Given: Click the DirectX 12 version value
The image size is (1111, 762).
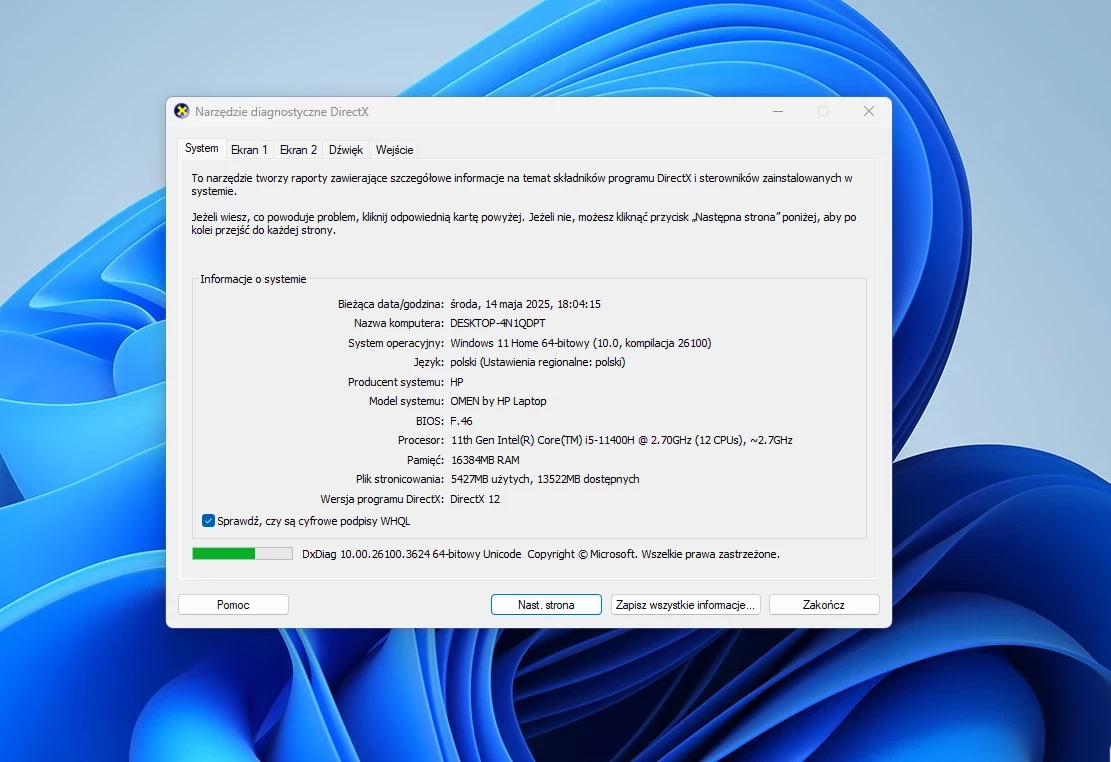Looking at the screenshot, I should coord(475,499).
